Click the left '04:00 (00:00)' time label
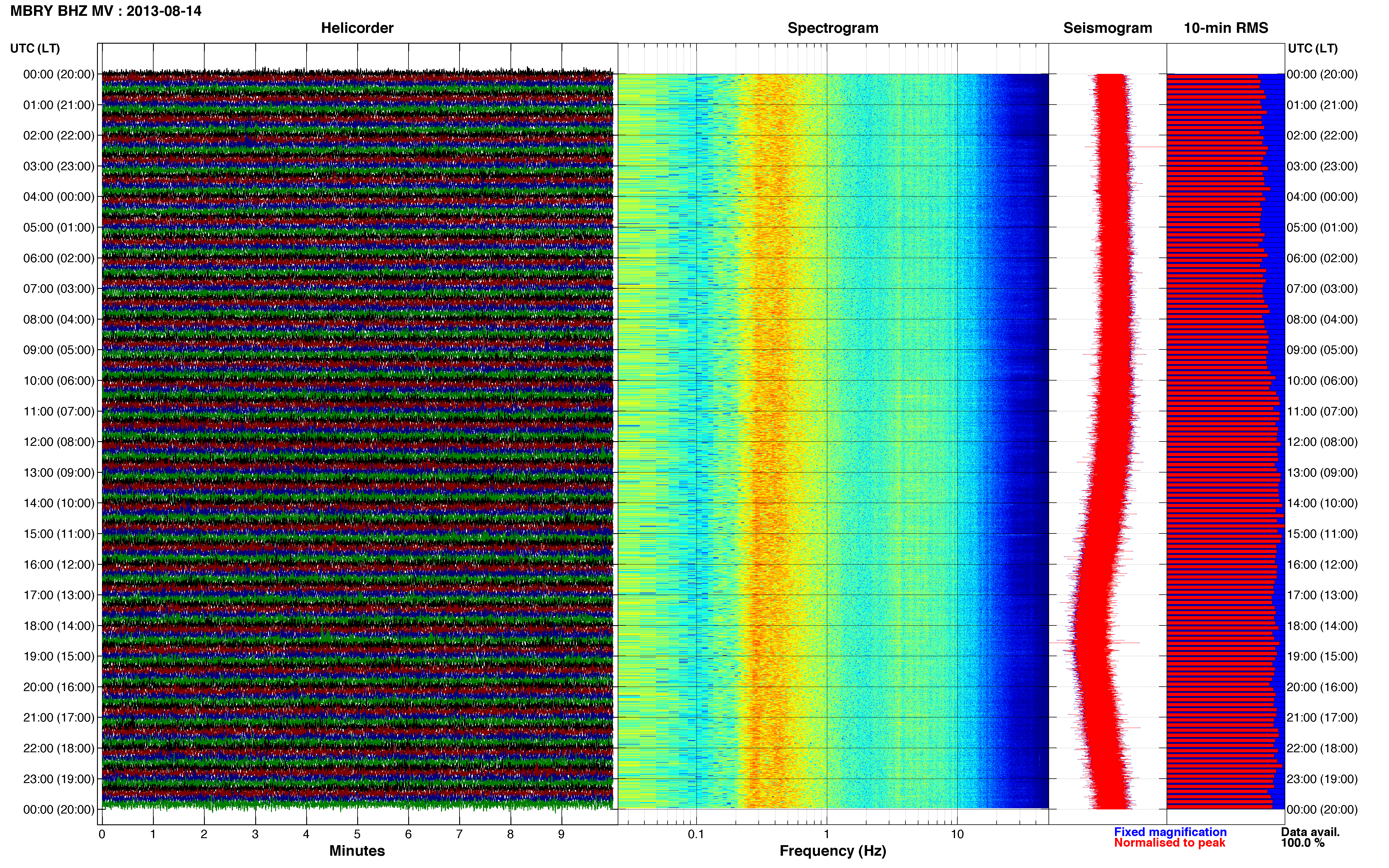Viewport: 1389px width, 868px height. click(59, 197)
